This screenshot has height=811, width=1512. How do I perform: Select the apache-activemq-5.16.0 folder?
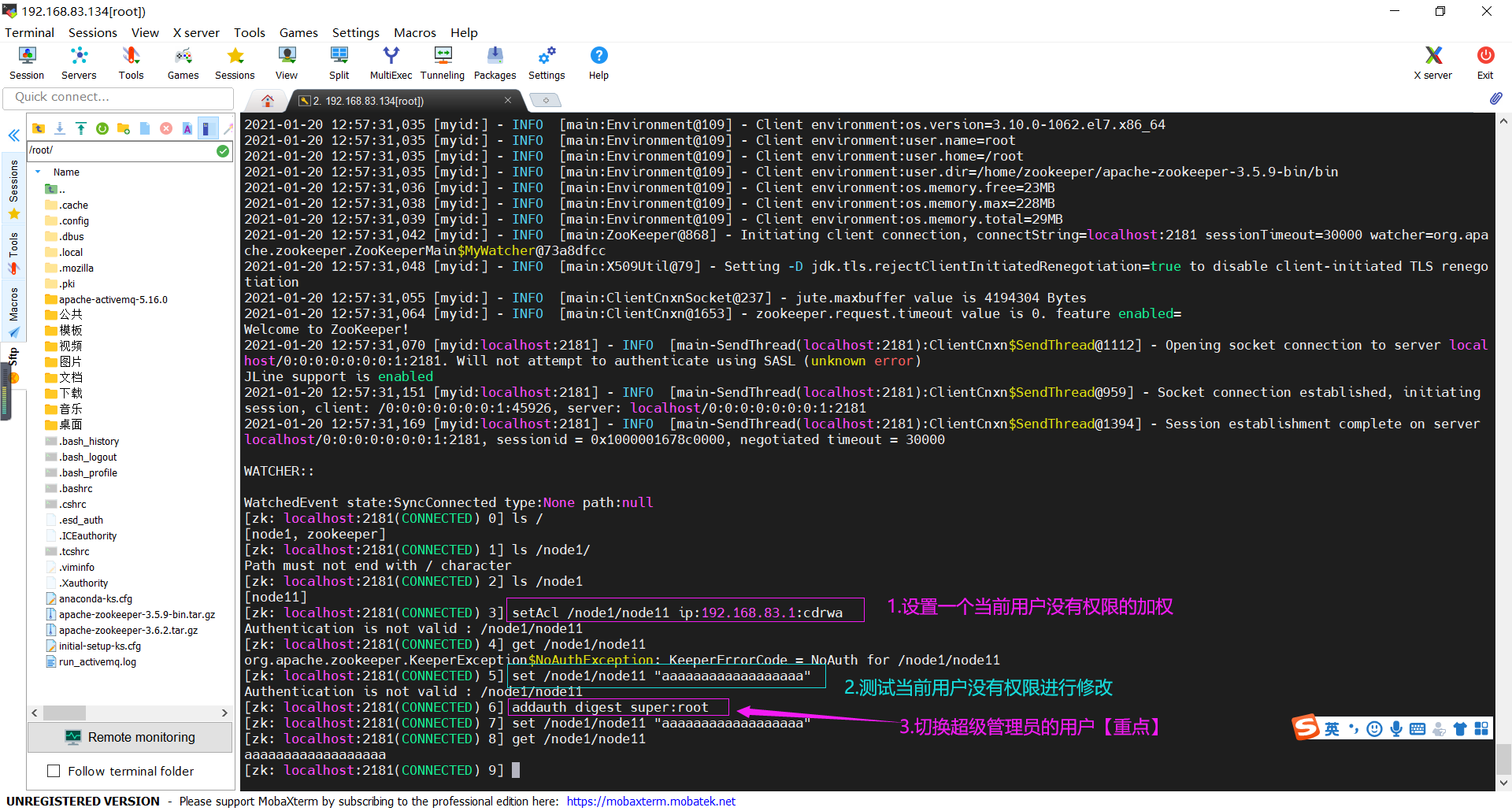click(x=106, y=299)
